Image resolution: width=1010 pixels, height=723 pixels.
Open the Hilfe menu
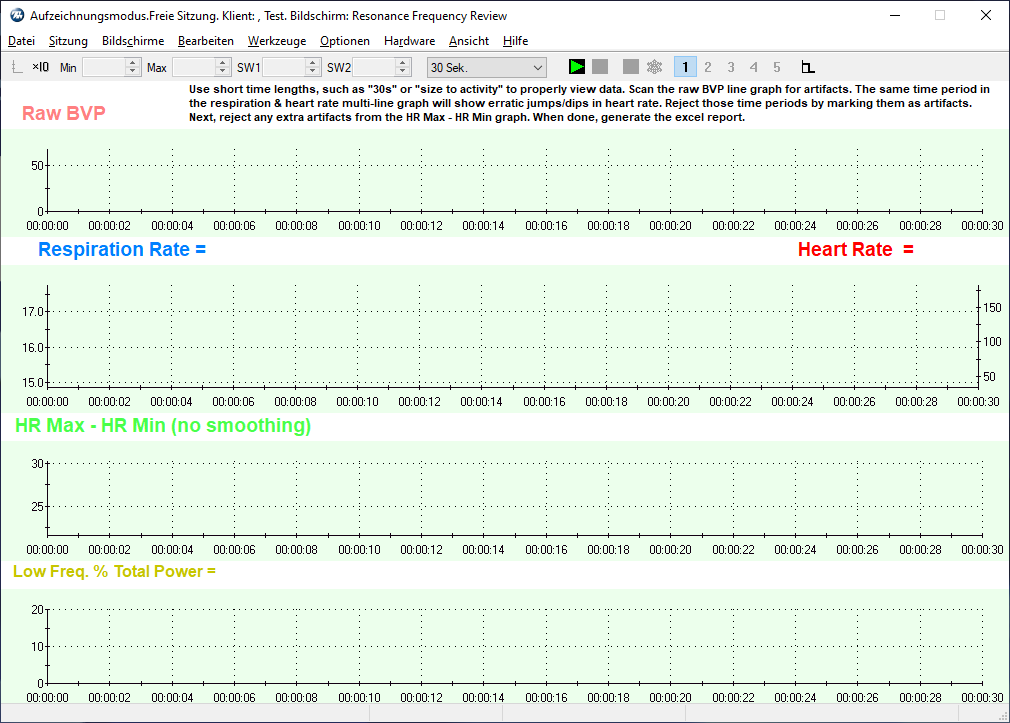pyautogui.click(x=515, y=41)
